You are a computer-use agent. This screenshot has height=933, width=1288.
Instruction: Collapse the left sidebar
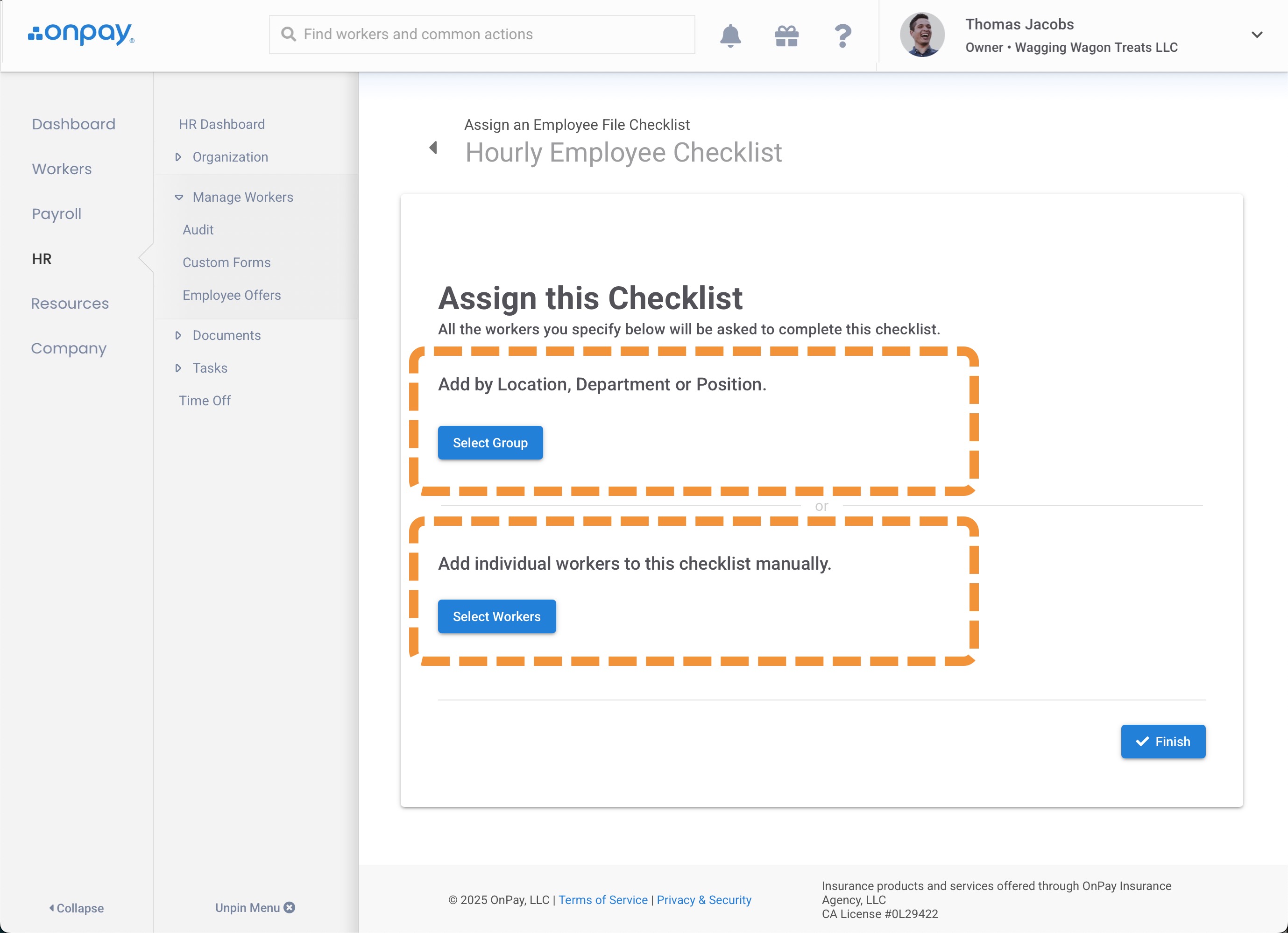(x=76, y=908)
